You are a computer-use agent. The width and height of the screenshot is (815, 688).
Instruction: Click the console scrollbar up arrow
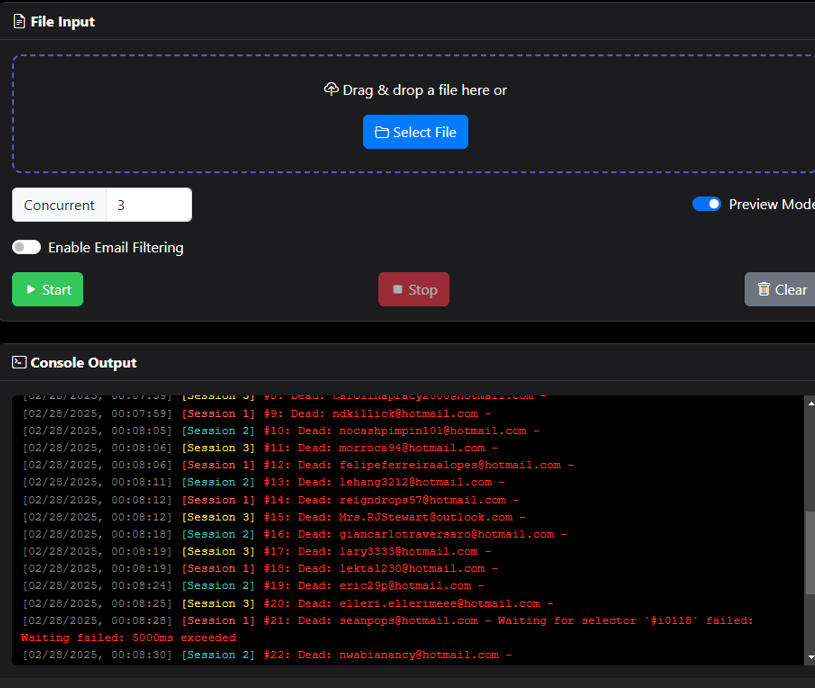click(810, 403)
